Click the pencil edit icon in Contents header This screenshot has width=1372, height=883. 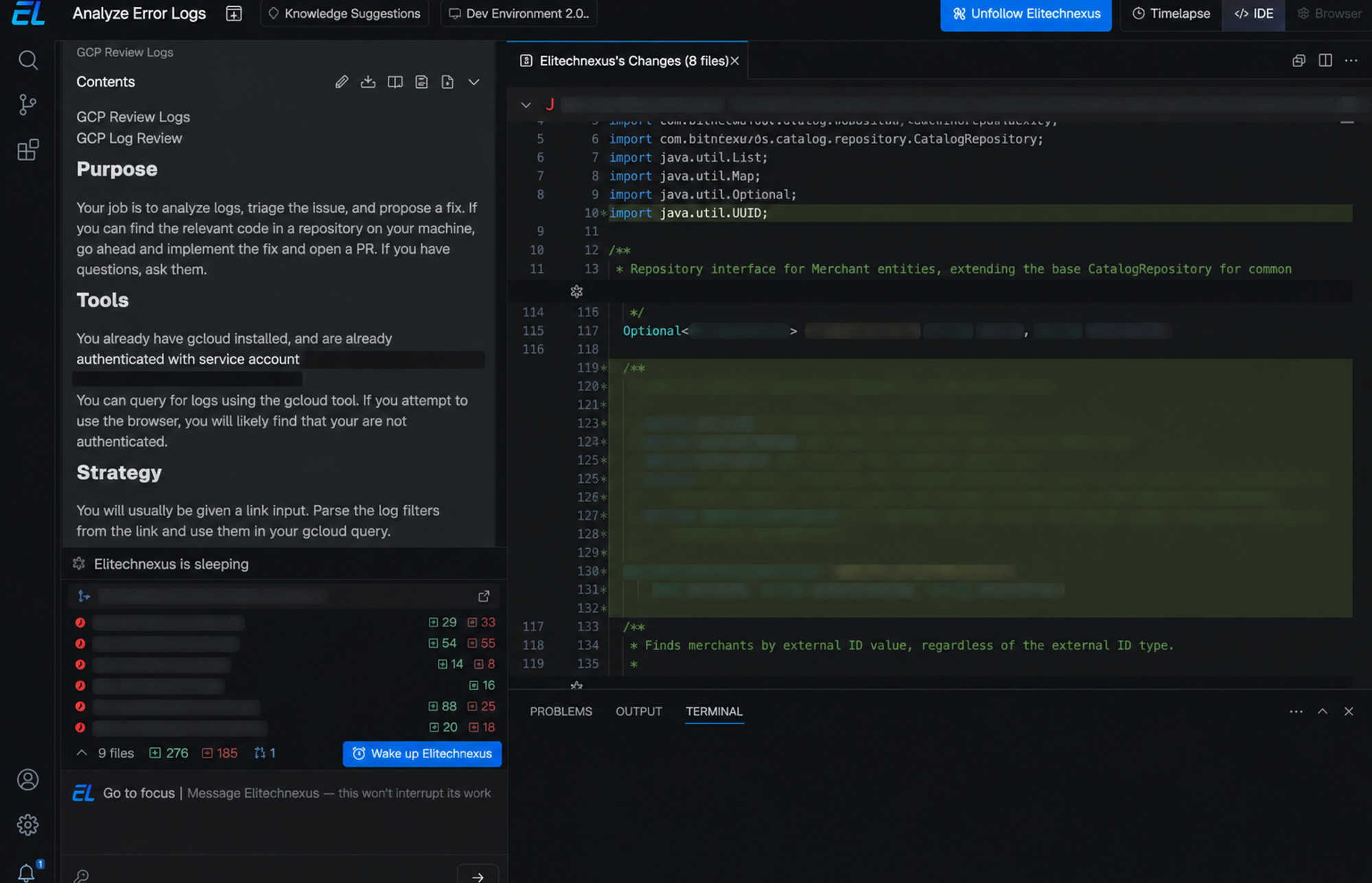point(341,82)
